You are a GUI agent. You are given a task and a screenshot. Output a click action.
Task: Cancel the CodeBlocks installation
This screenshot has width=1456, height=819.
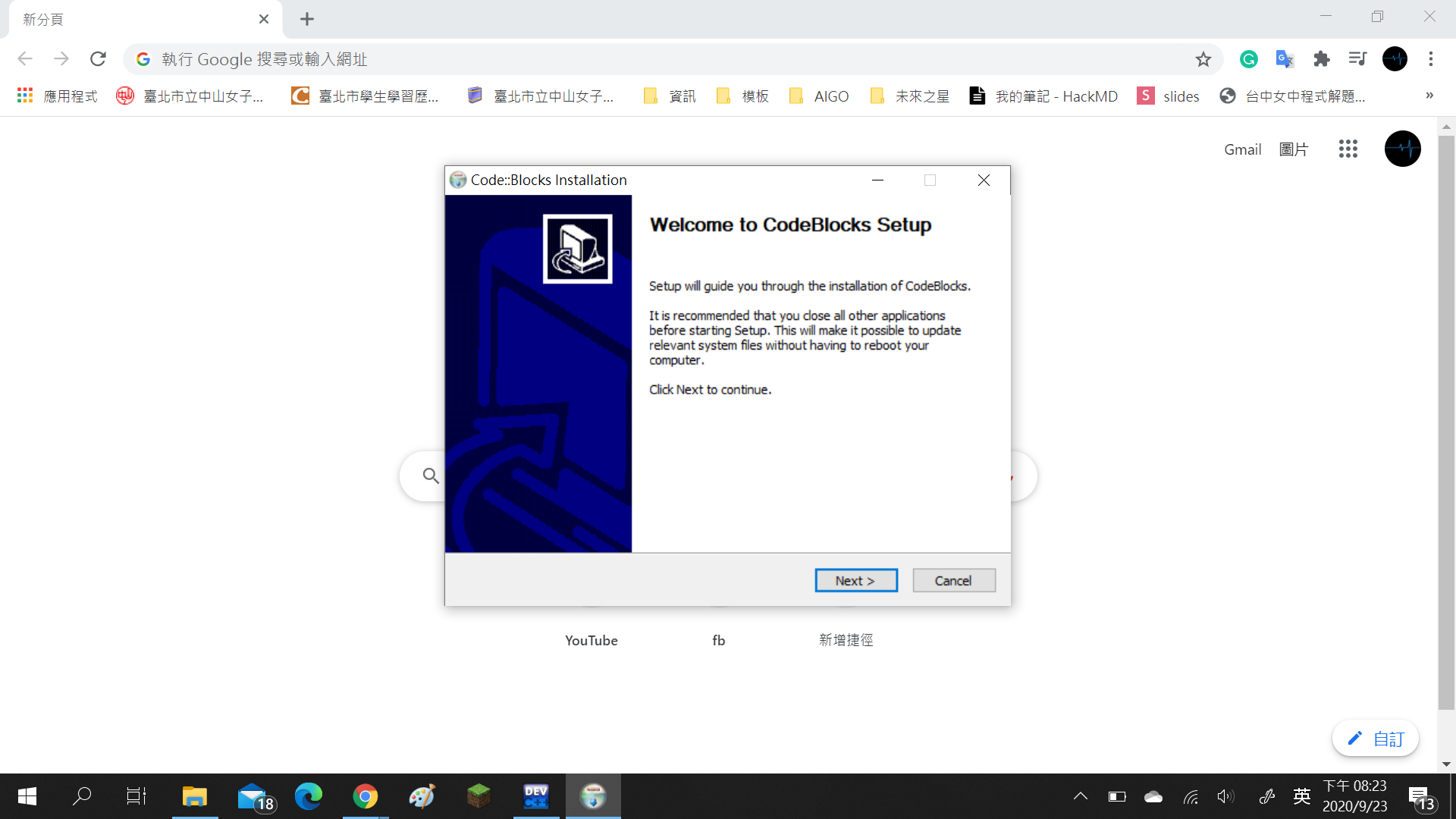point(953,580)
